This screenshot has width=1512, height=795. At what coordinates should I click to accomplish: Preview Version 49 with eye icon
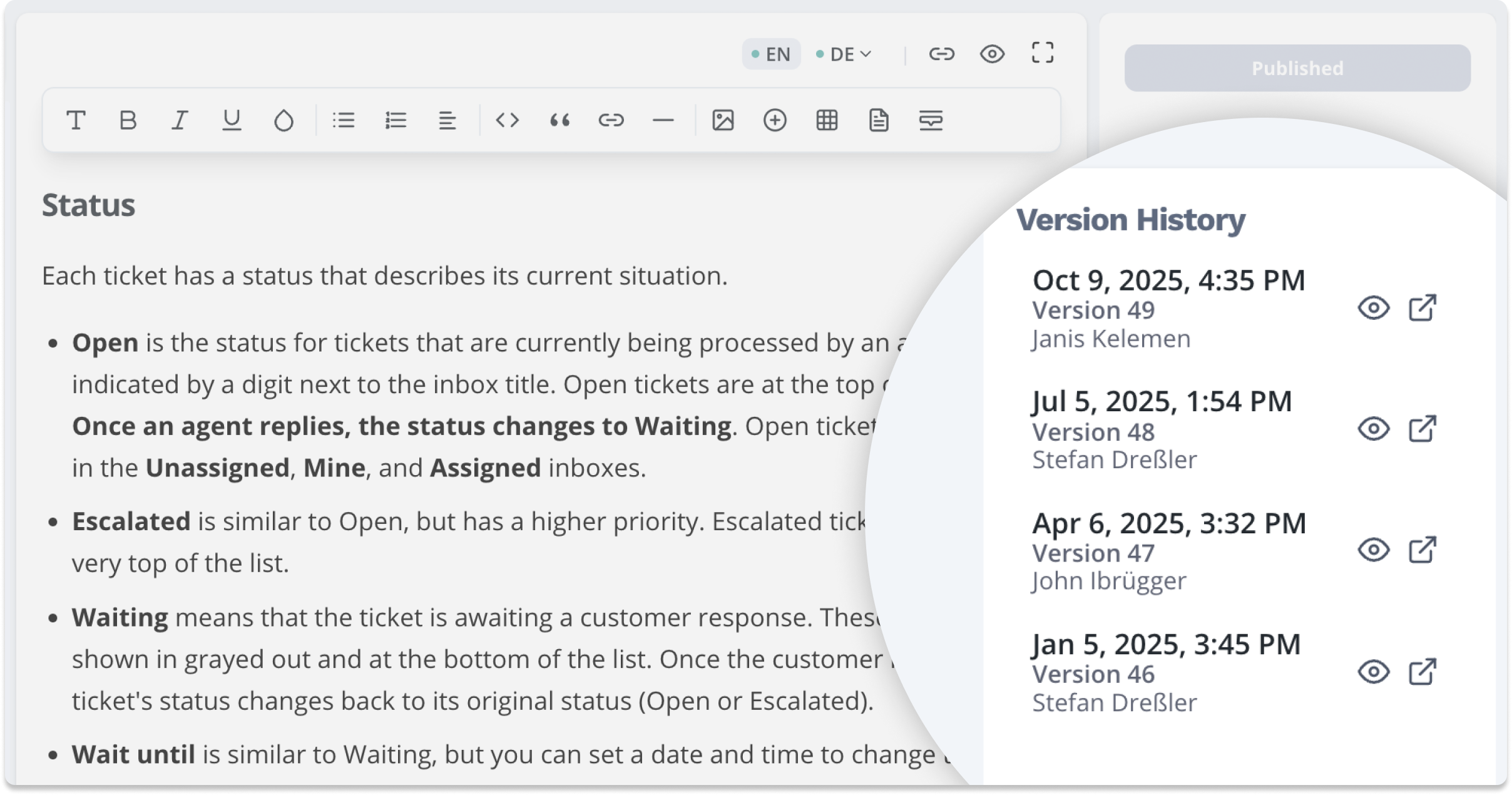1374,308
